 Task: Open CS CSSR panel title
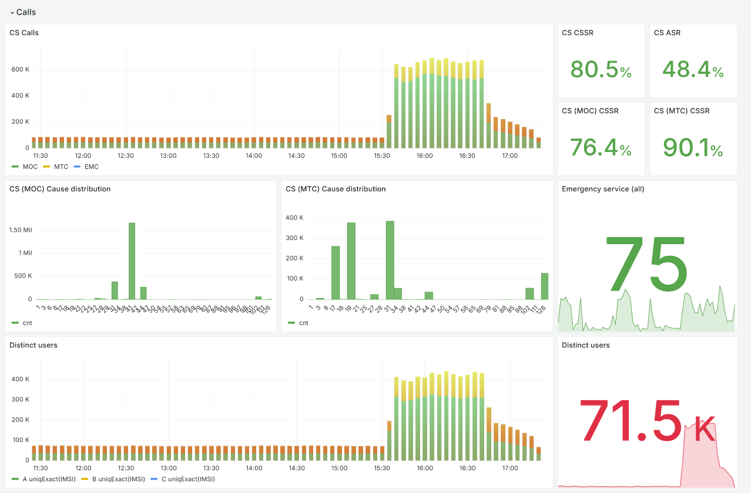(577, 33)
